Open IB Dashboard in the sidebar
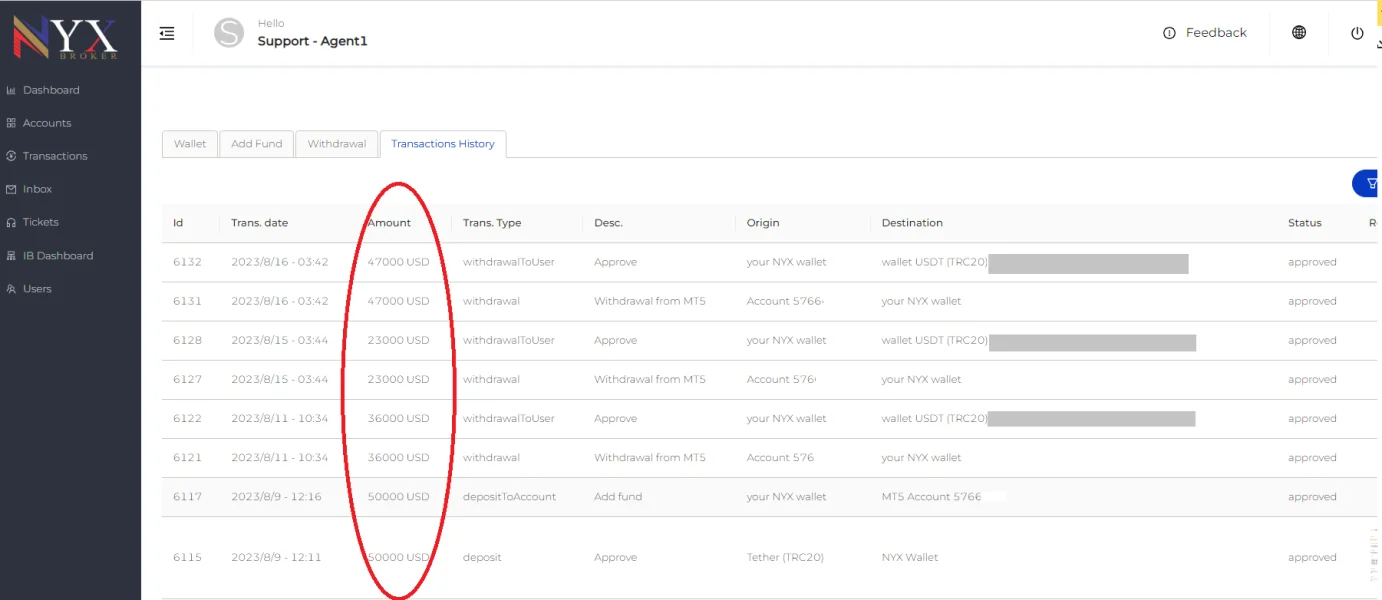This screenshot has height=600, width=1382. click(58, 256)
